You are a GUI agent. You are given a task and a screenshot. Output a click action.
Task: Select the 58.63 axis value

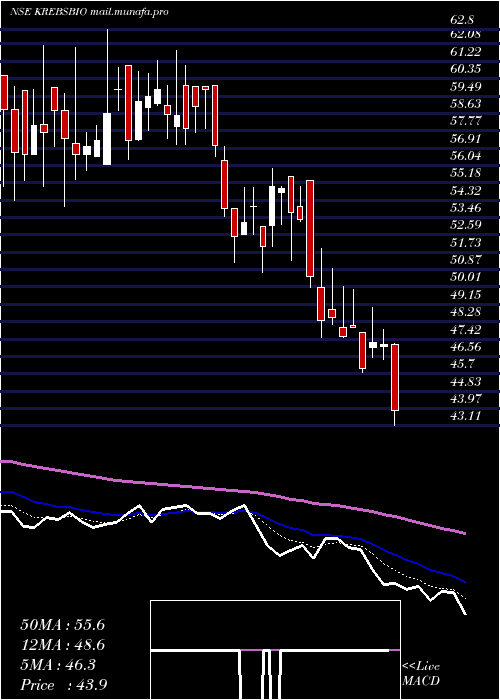click(466, 104)
